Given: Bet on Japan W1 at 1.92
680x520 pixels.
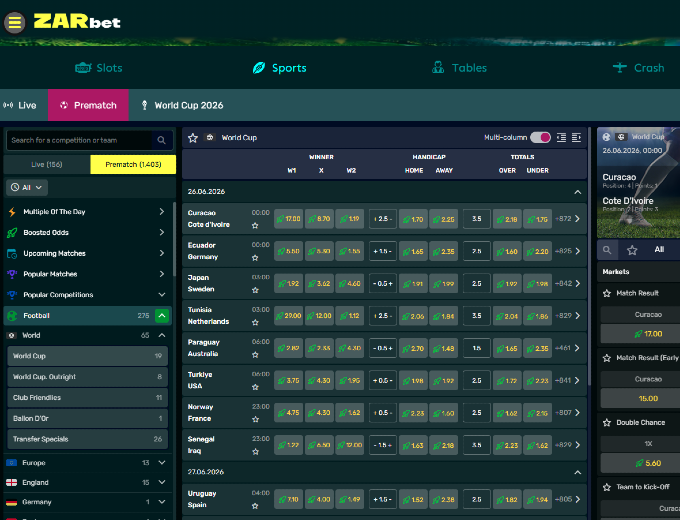Looking at the screenshot, I should 288,284.
